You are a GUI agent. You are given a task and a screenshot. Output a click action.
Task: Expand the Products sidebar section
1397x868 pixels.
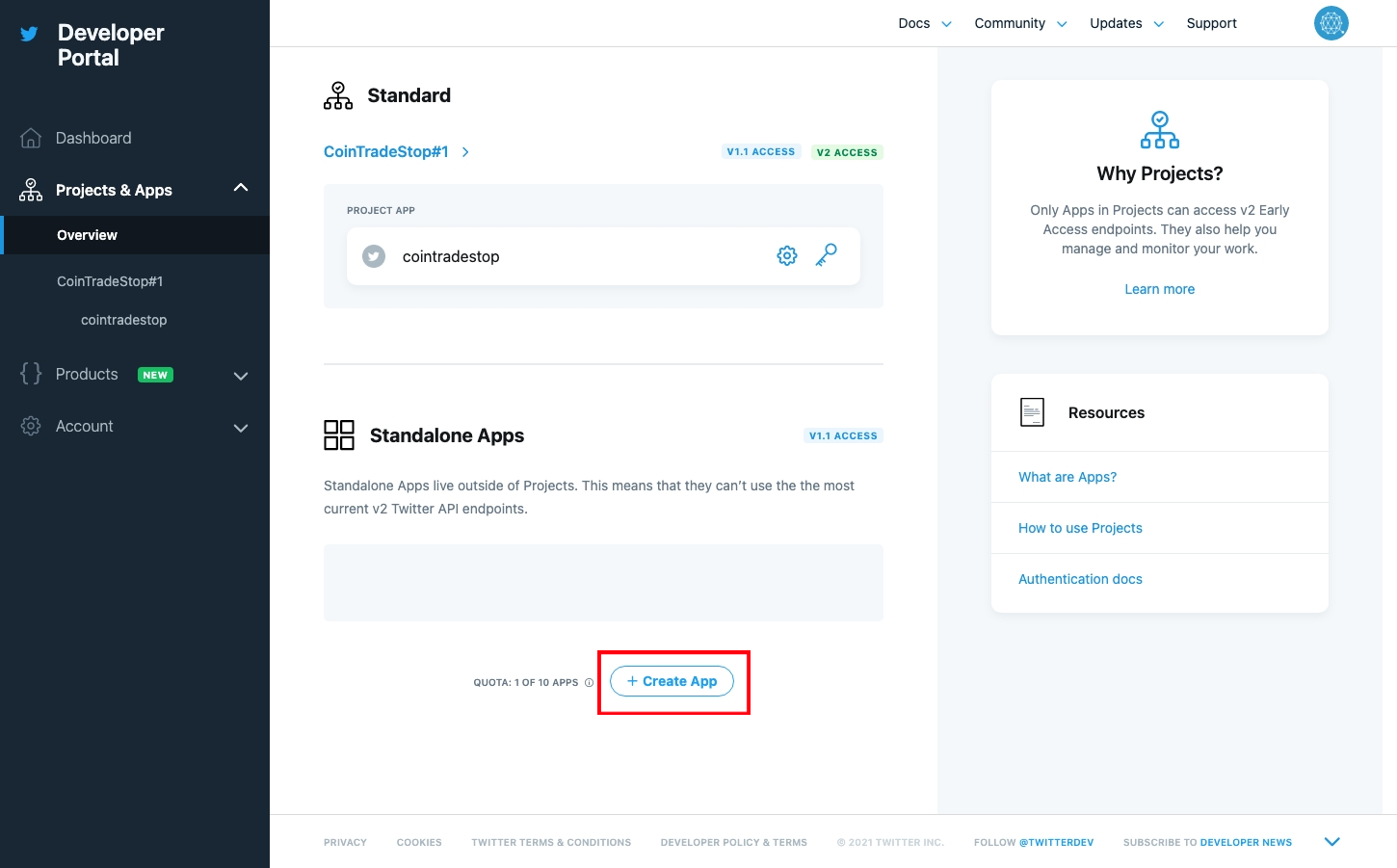click(x=241, y=376)
